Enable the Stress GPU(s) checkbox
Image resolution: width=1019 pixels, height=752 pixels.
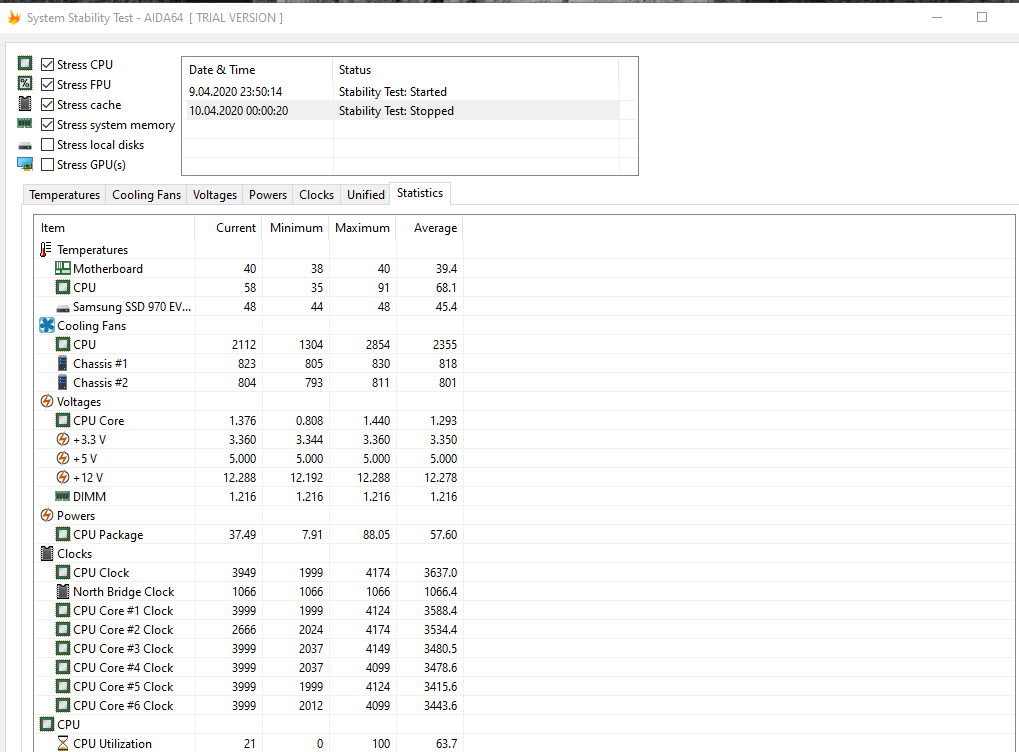tap(47, 164)
